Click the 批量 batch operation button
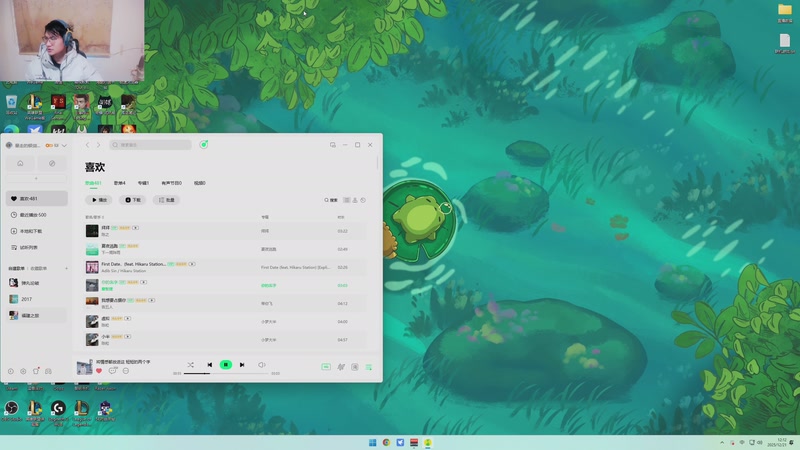Viewport: 800px width, 450px height. (166, 200)
